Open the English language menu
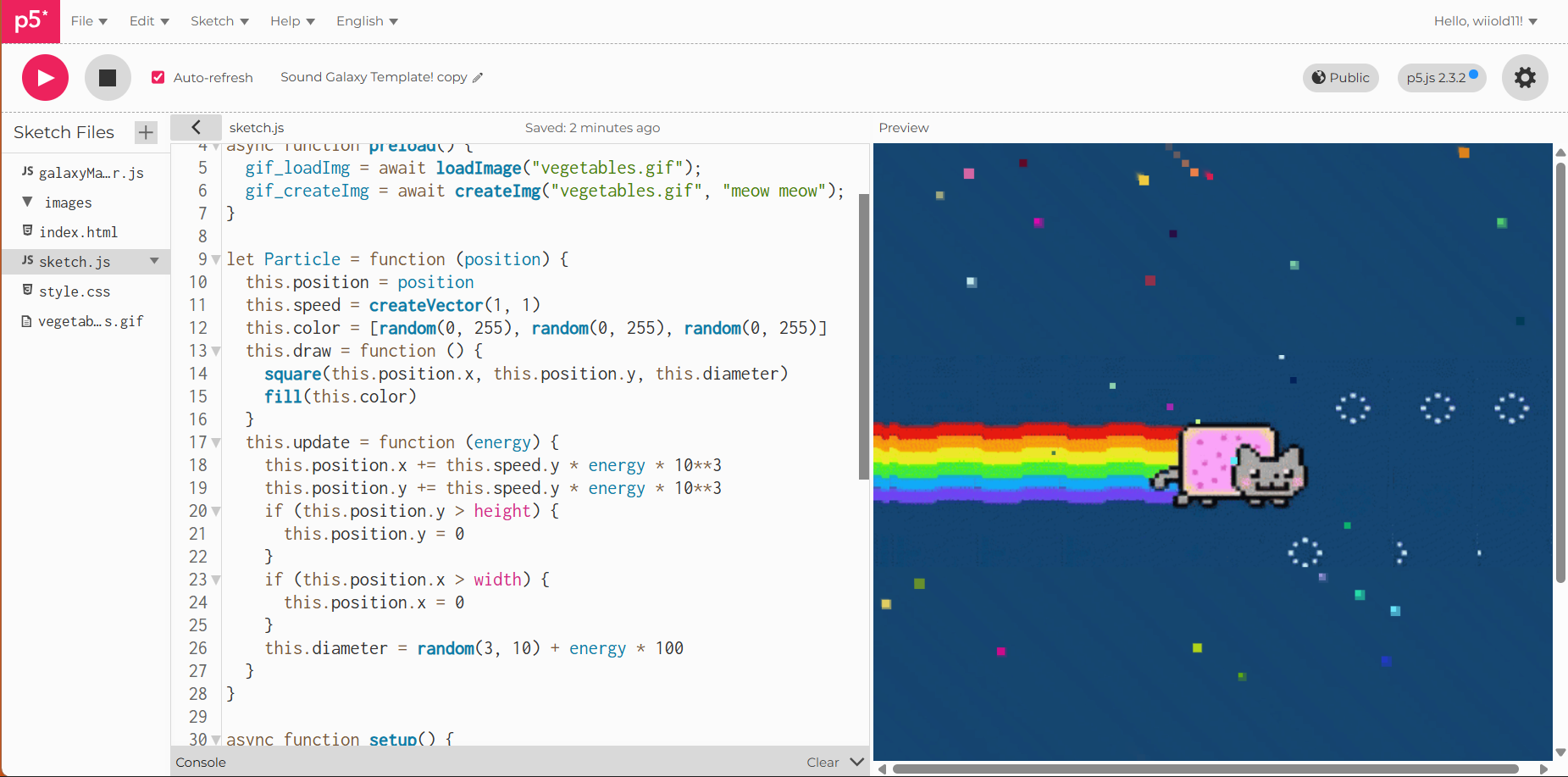 tap(367, 21)
